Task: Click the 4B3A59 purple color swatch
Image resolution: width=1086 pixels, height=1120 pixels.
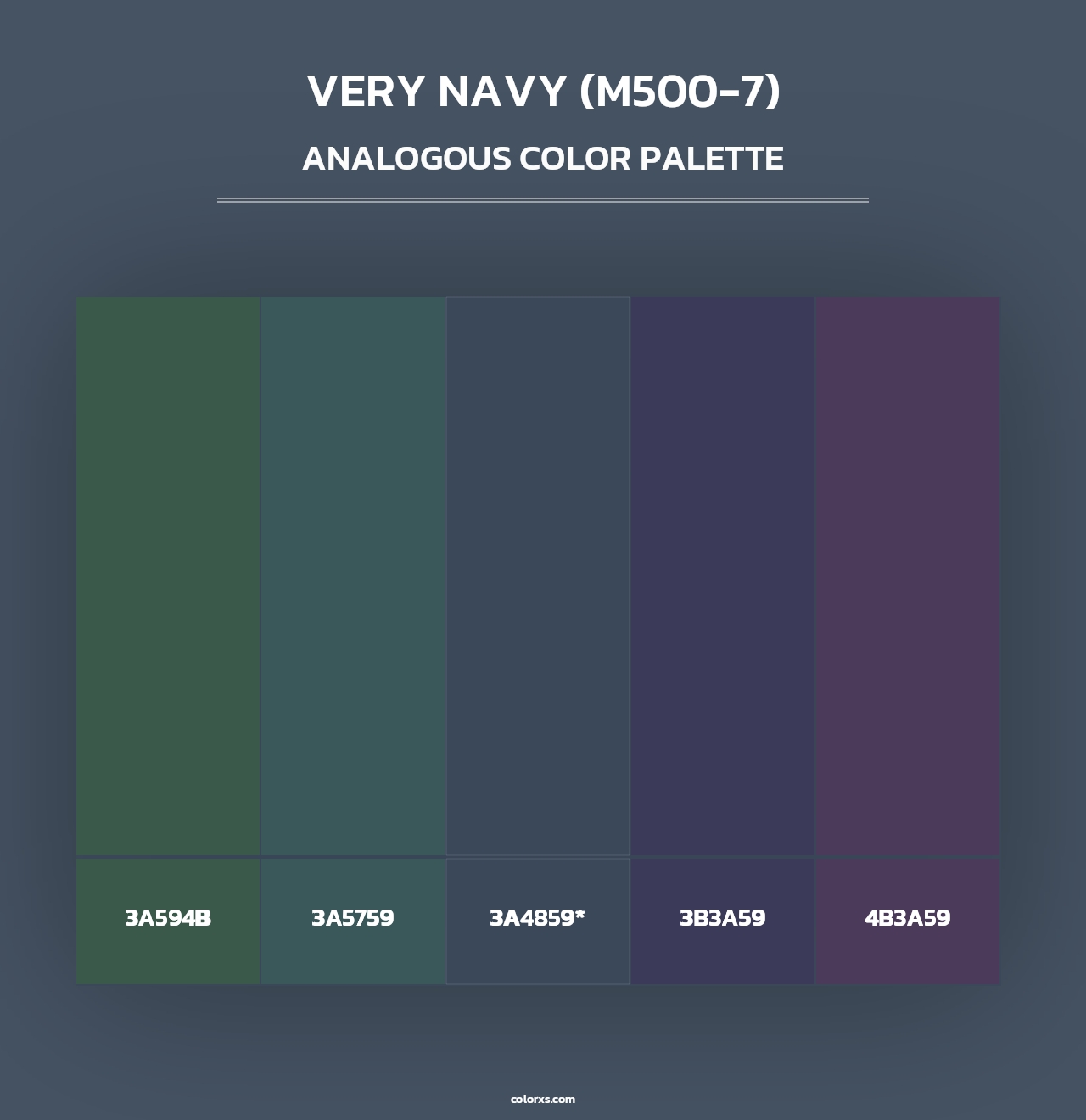Action: (908, 576)
